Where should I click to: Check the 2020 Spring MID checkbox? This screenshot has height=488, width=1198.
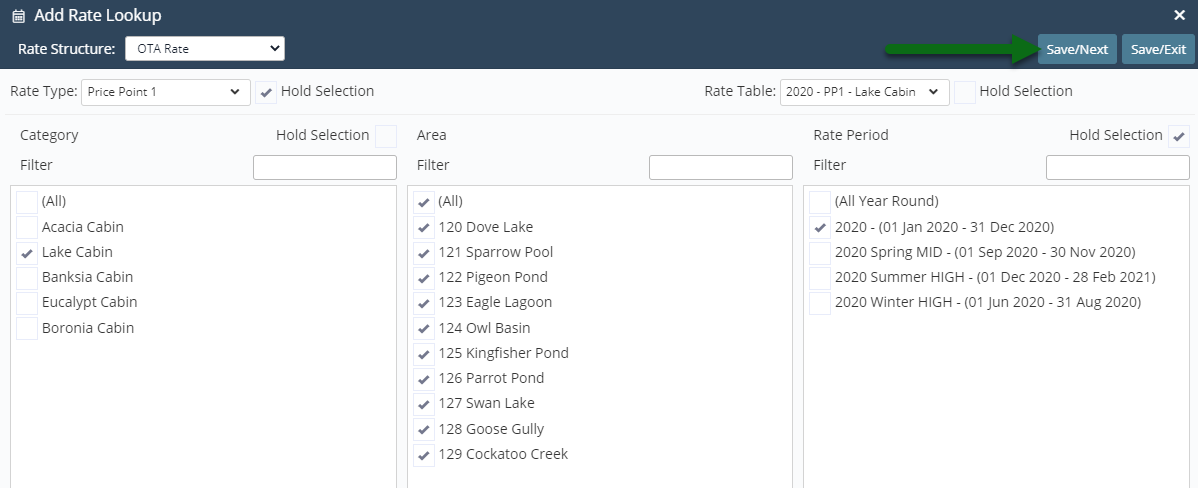(820, 253)
